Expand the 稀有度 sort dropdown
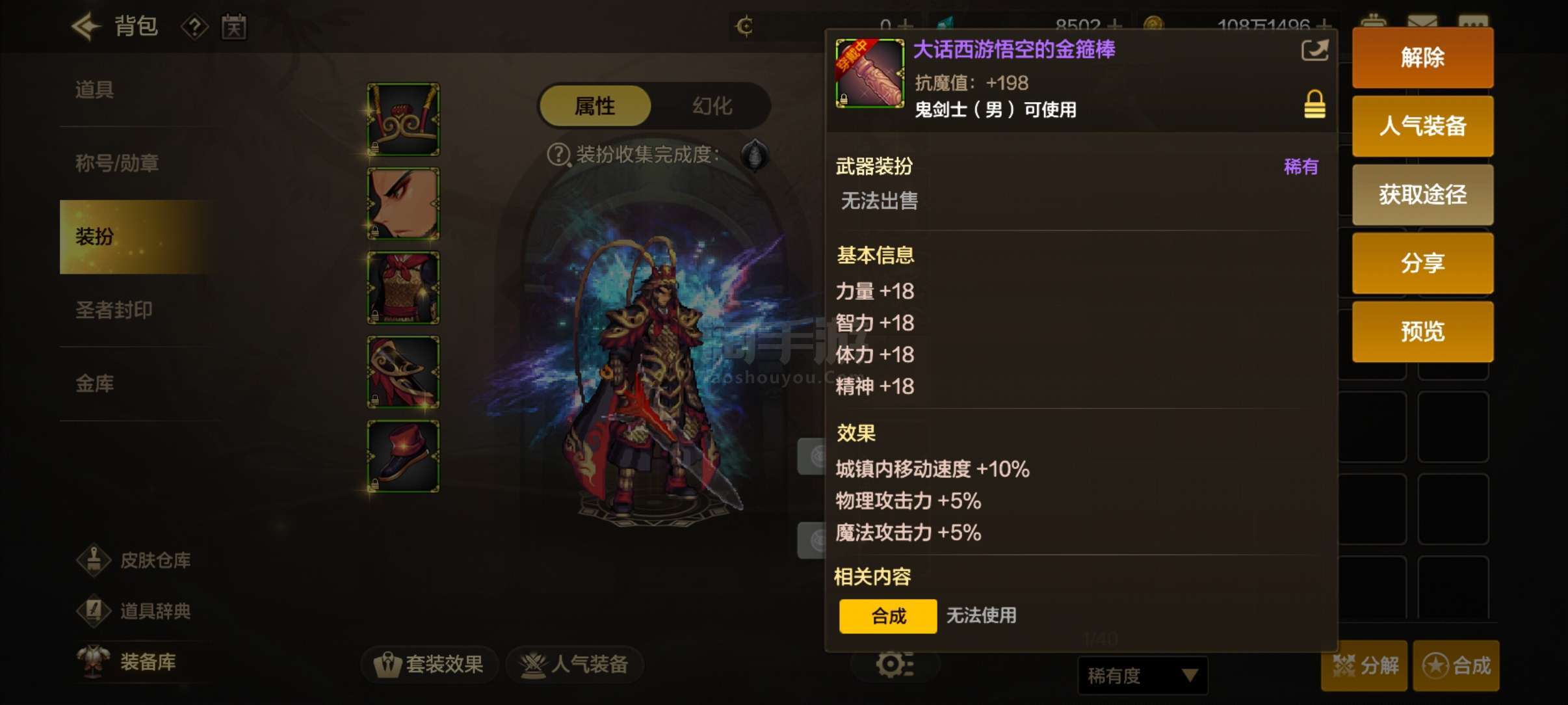1568x705 pixels. [1142, 676]
